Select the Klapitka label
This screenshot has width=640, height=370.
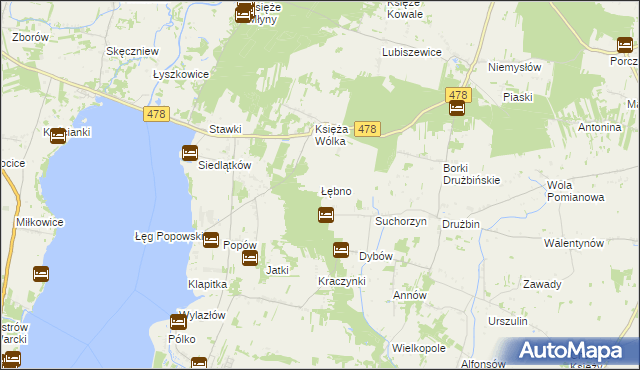pos(207,284)
